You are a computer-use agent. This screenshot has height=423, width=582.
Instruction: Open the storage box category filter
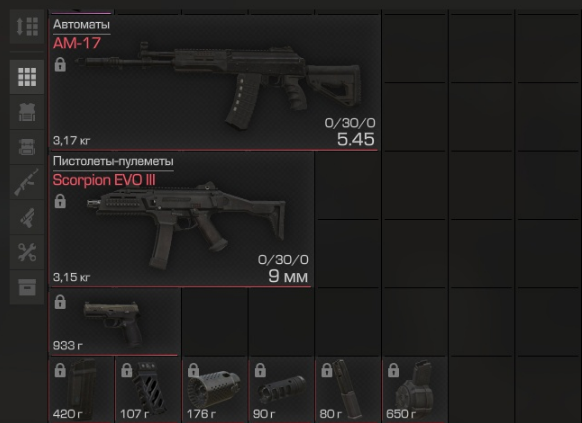point(27,287)
